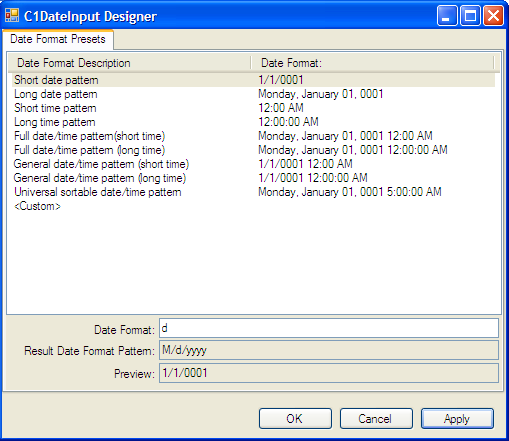Minimize the C1DateInput Designer window
The image size is (509, 441).
pyautogui.click(x=447, y=16)
